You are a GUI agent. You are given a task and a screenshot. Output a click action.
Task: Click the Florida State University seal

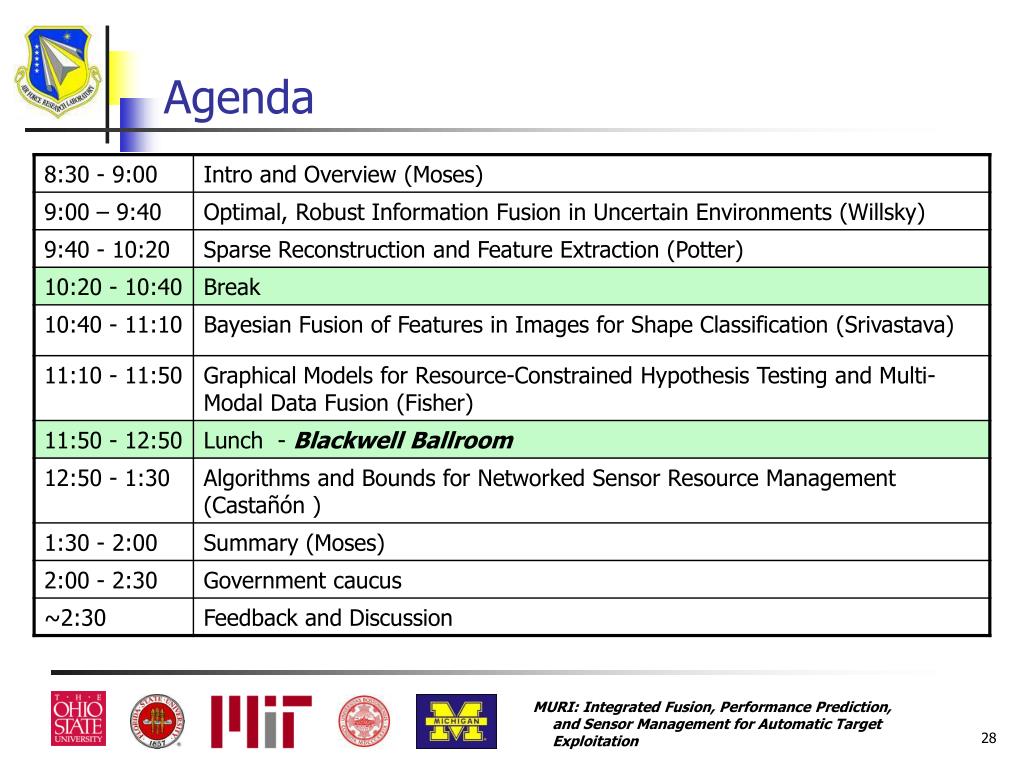tap(157, 721)
